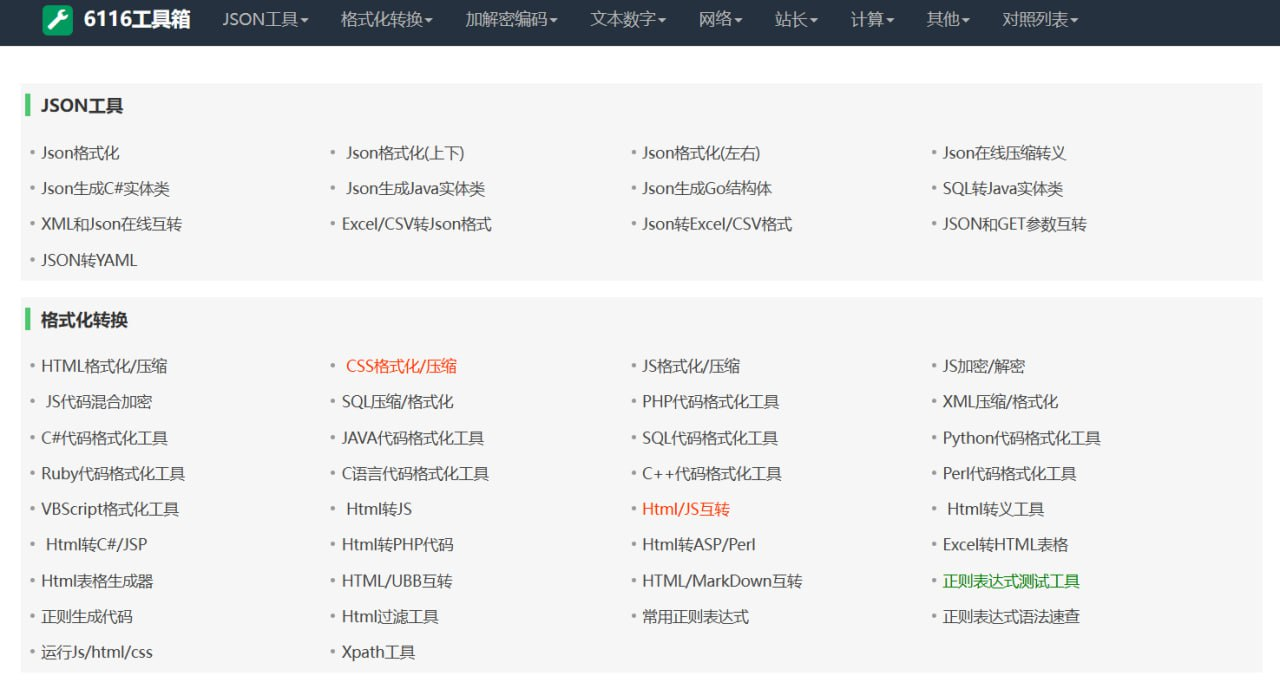Open the red Html/JS互转 link
The width and height of the screenshot is (1280, 682).
[686, 509]
